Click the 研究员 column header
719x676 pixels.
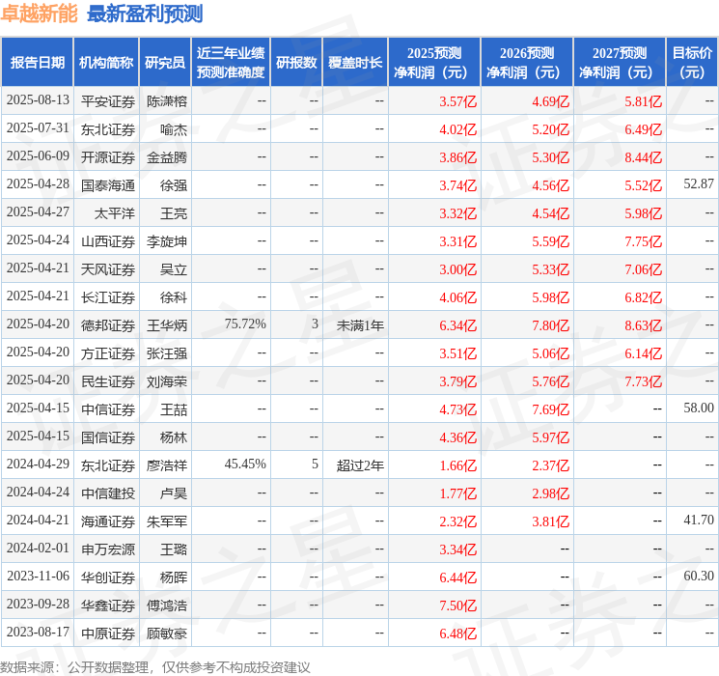tap(165, 62)
